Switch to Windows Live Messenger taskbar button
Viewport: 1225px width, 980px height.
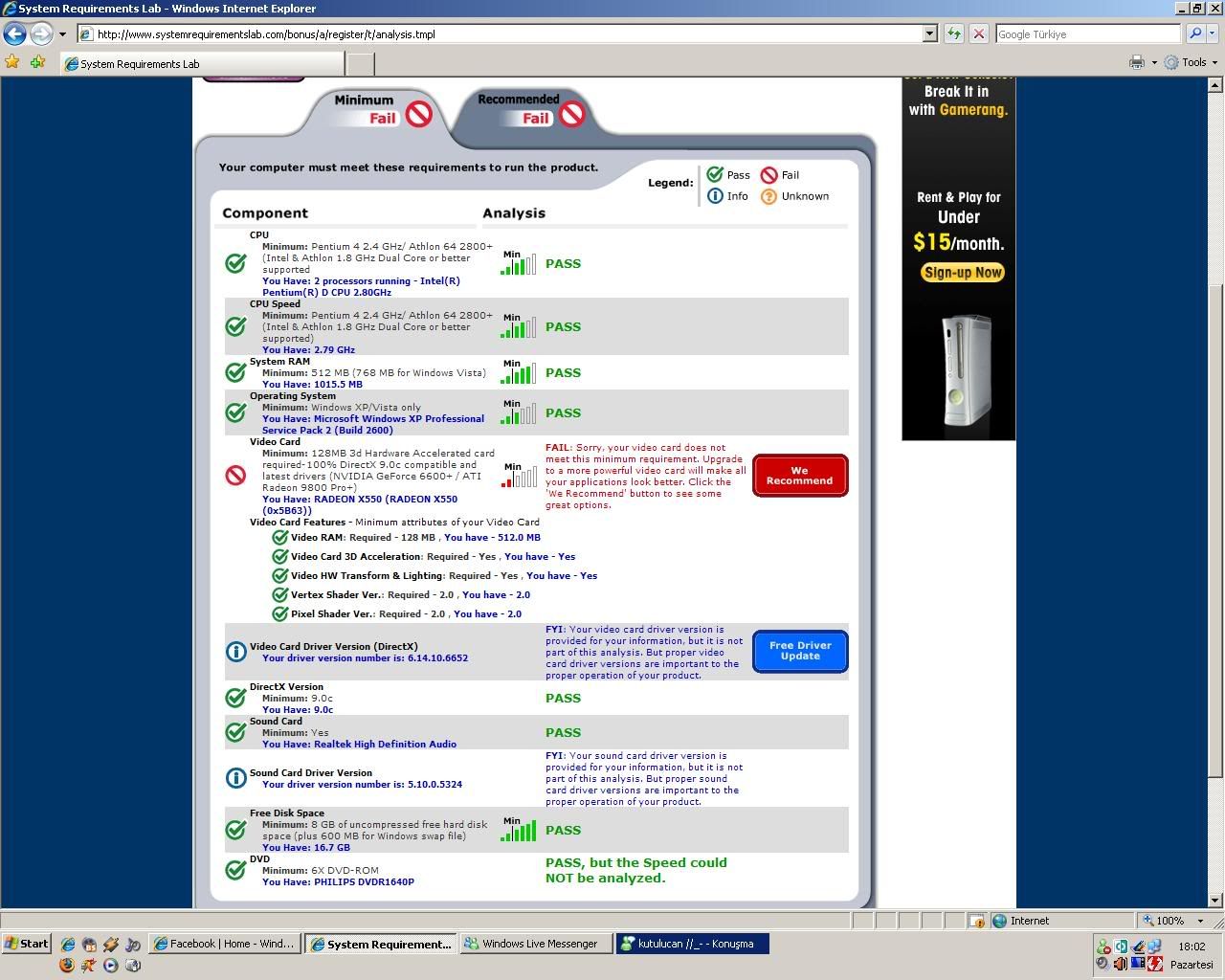point(535,944)
